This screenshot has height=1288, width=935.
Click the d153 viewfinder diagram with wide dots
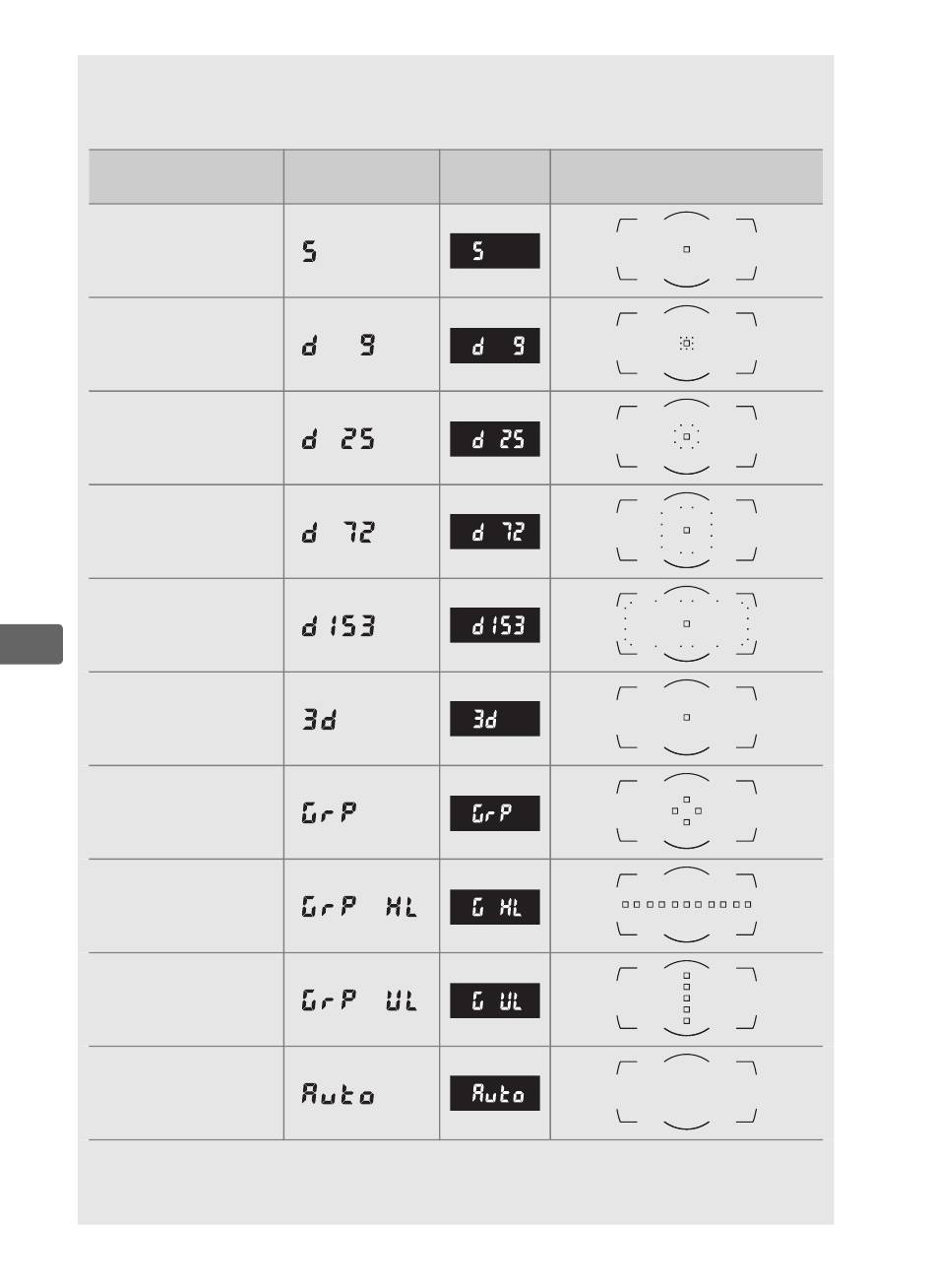point(687,623)
